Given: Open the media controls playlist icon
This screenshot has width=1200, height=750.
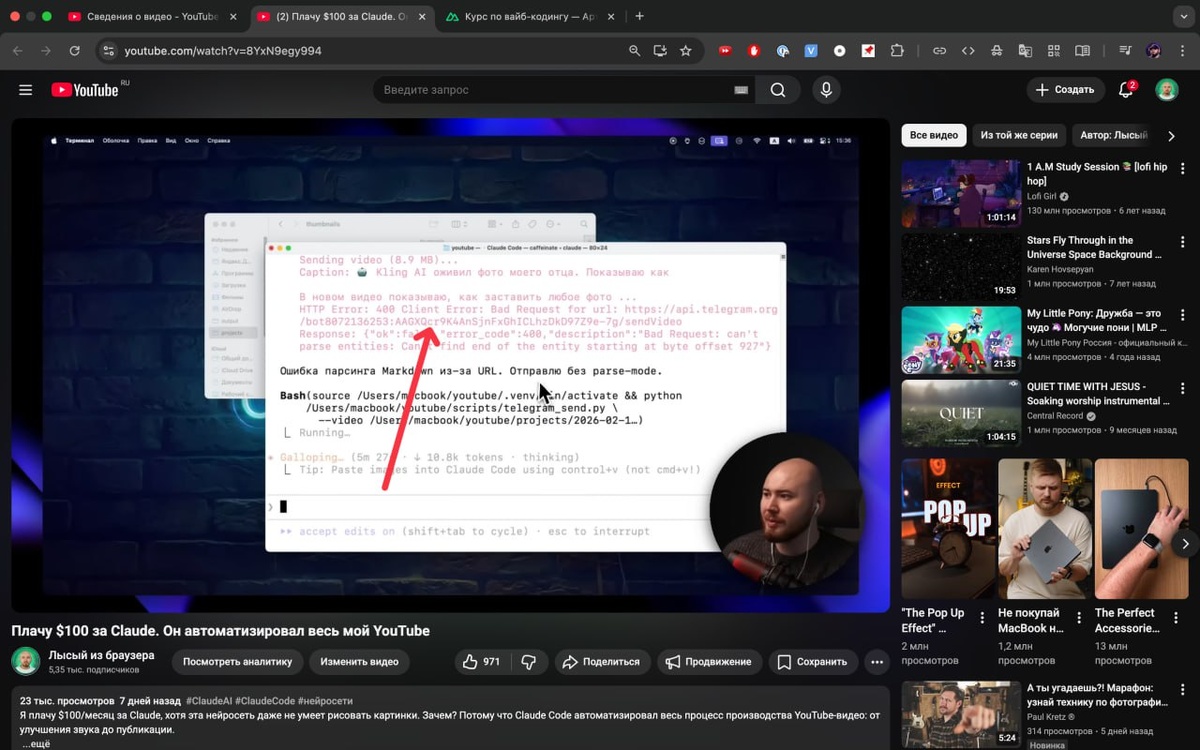Looking at the screenshot, I should pos(1125,51).
